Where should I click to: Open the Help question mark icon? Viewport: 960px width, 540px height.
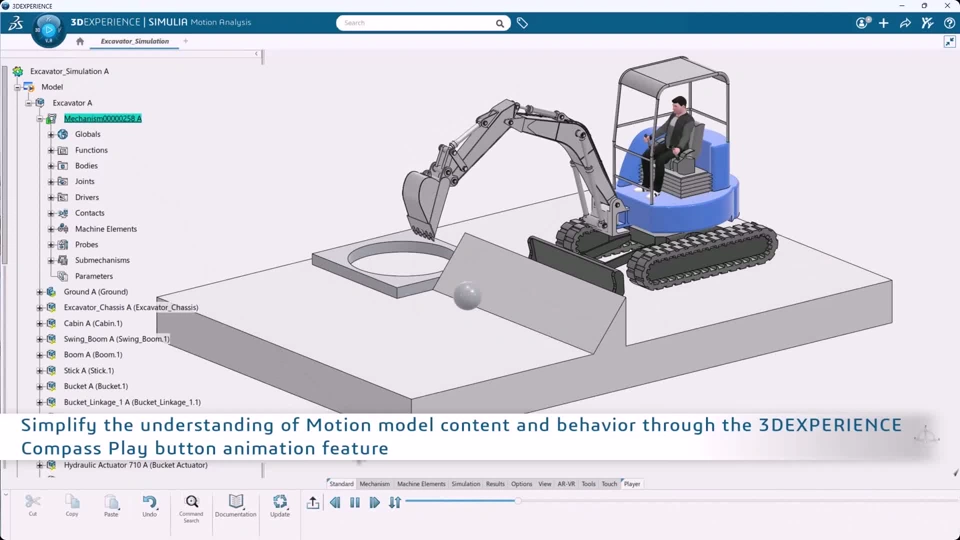pos(949,23)
